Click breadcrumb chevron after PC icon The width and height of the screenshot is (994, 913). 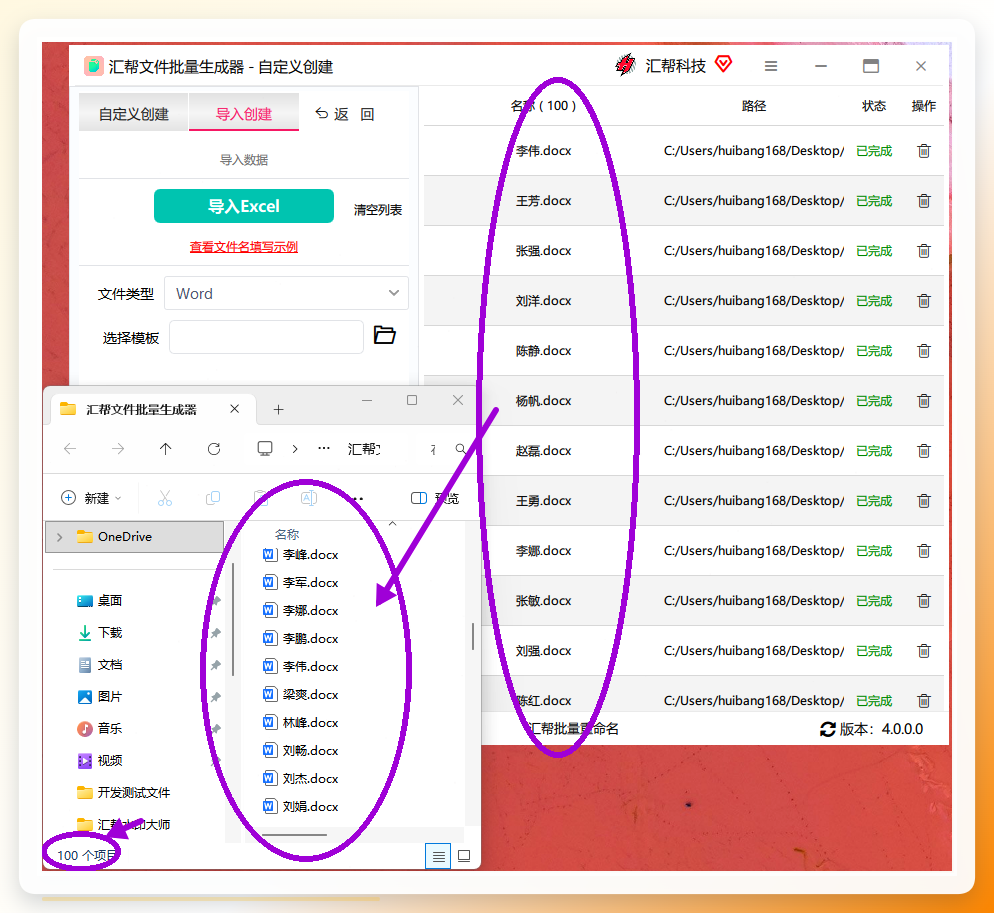coord(295,449)
